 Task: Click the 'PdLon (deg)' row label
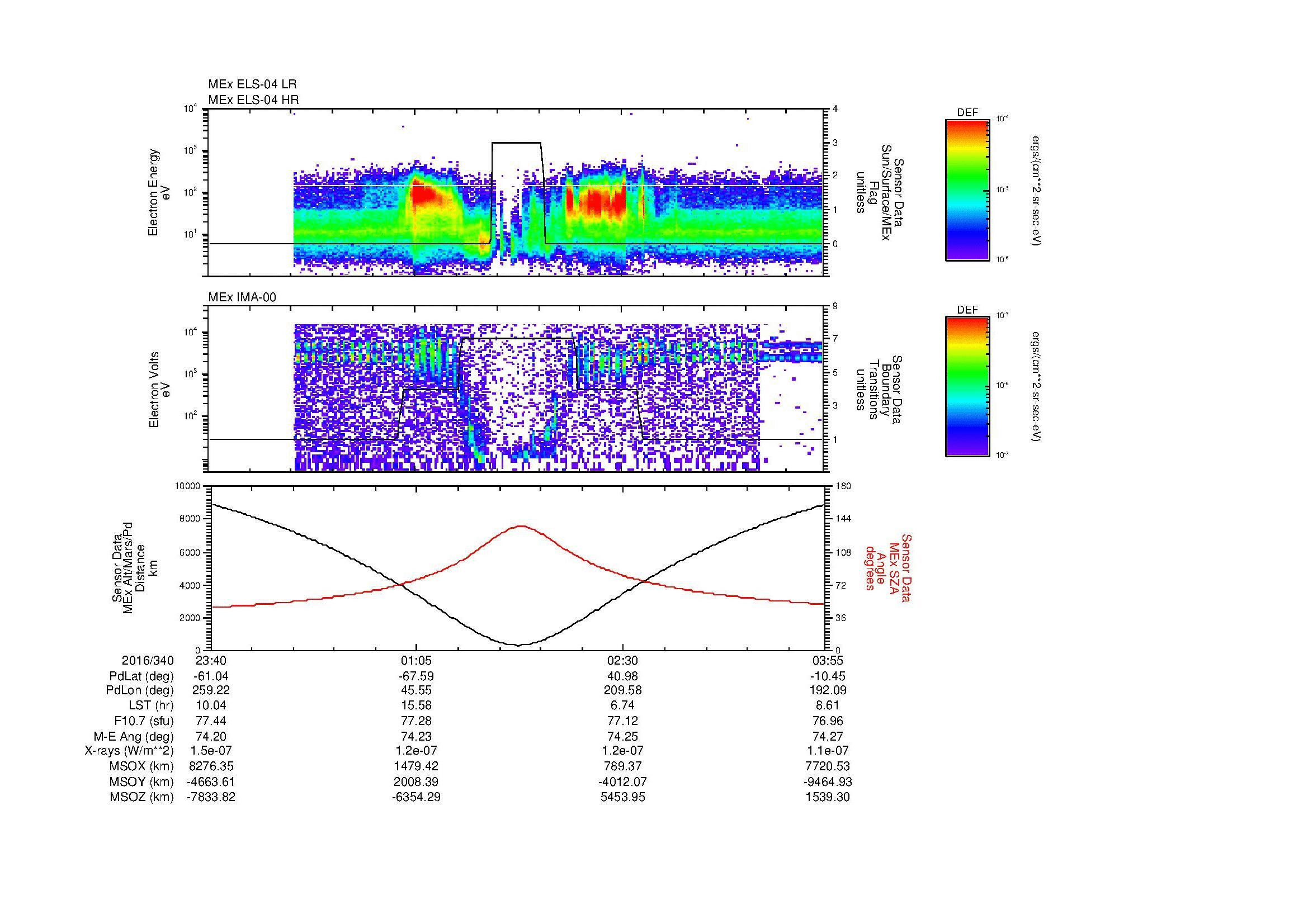pyautogui.click(x=140, y=690)
